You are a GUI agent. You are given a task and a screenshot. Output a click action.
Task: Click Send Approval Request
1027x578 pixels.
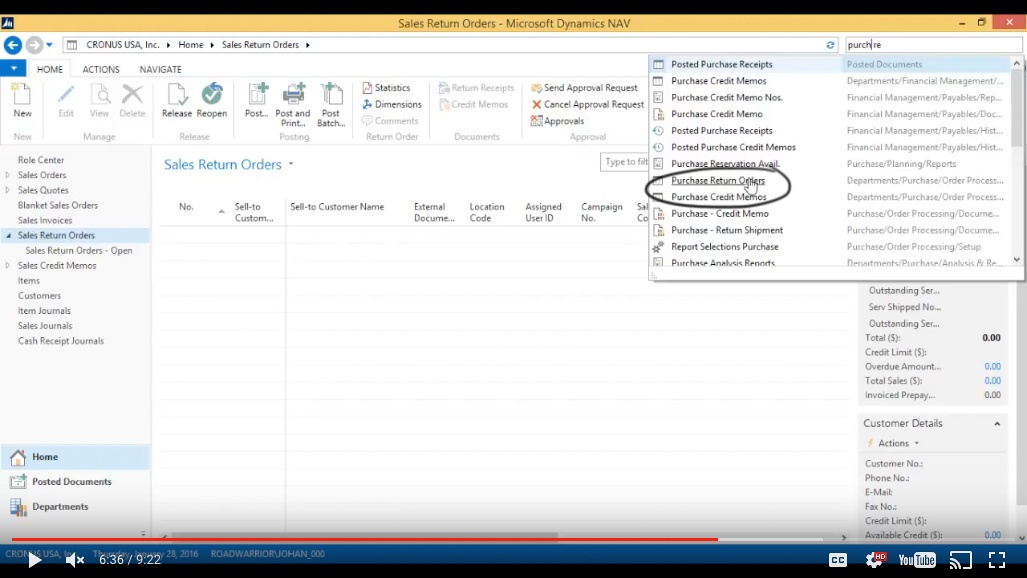point(584,88)
